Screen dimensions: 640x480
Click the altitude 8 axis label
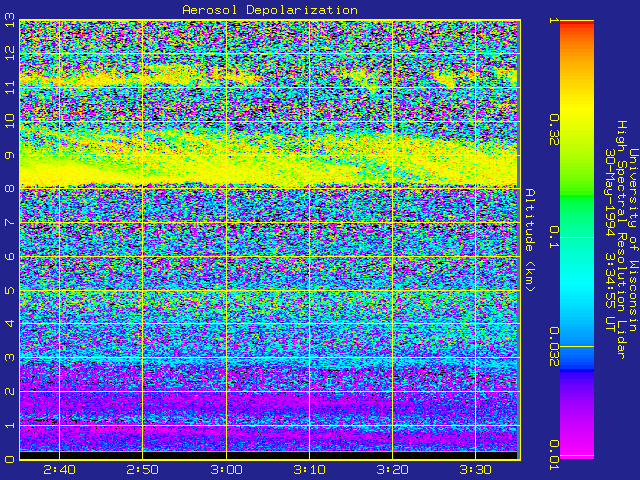[10, 189]
